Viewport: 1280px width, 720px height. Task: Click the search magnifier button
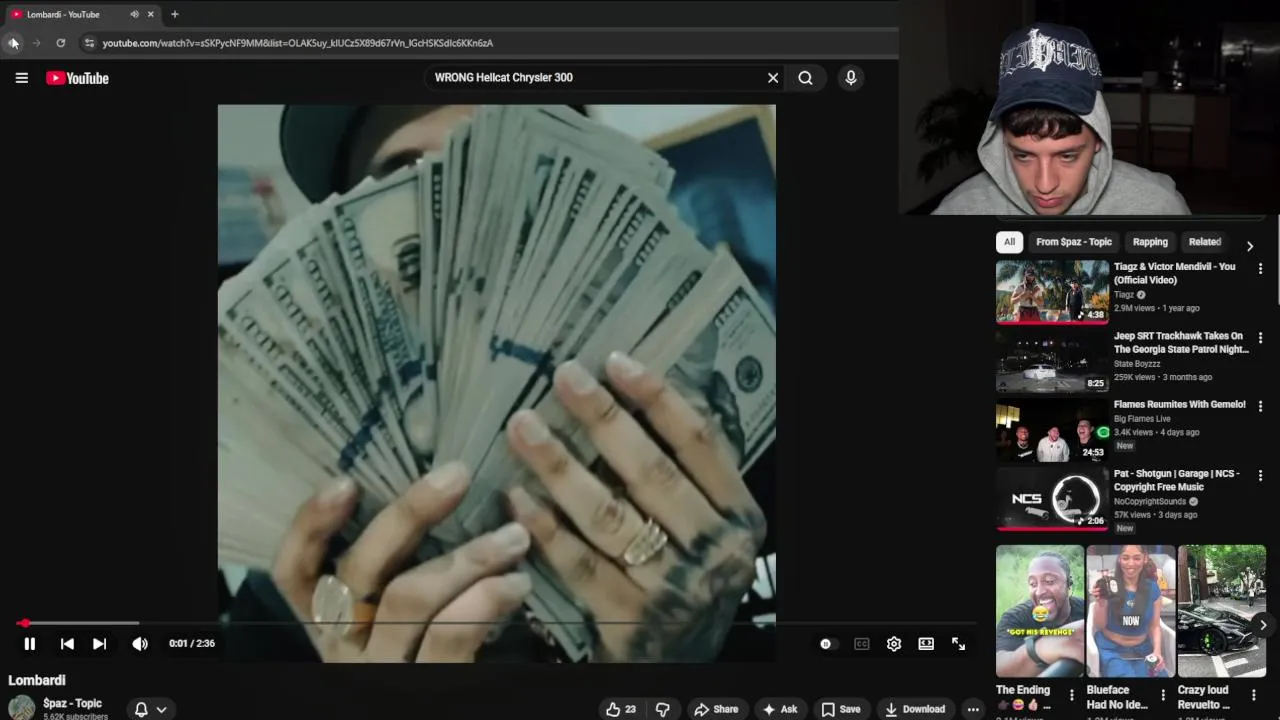[x=805, y=78]
